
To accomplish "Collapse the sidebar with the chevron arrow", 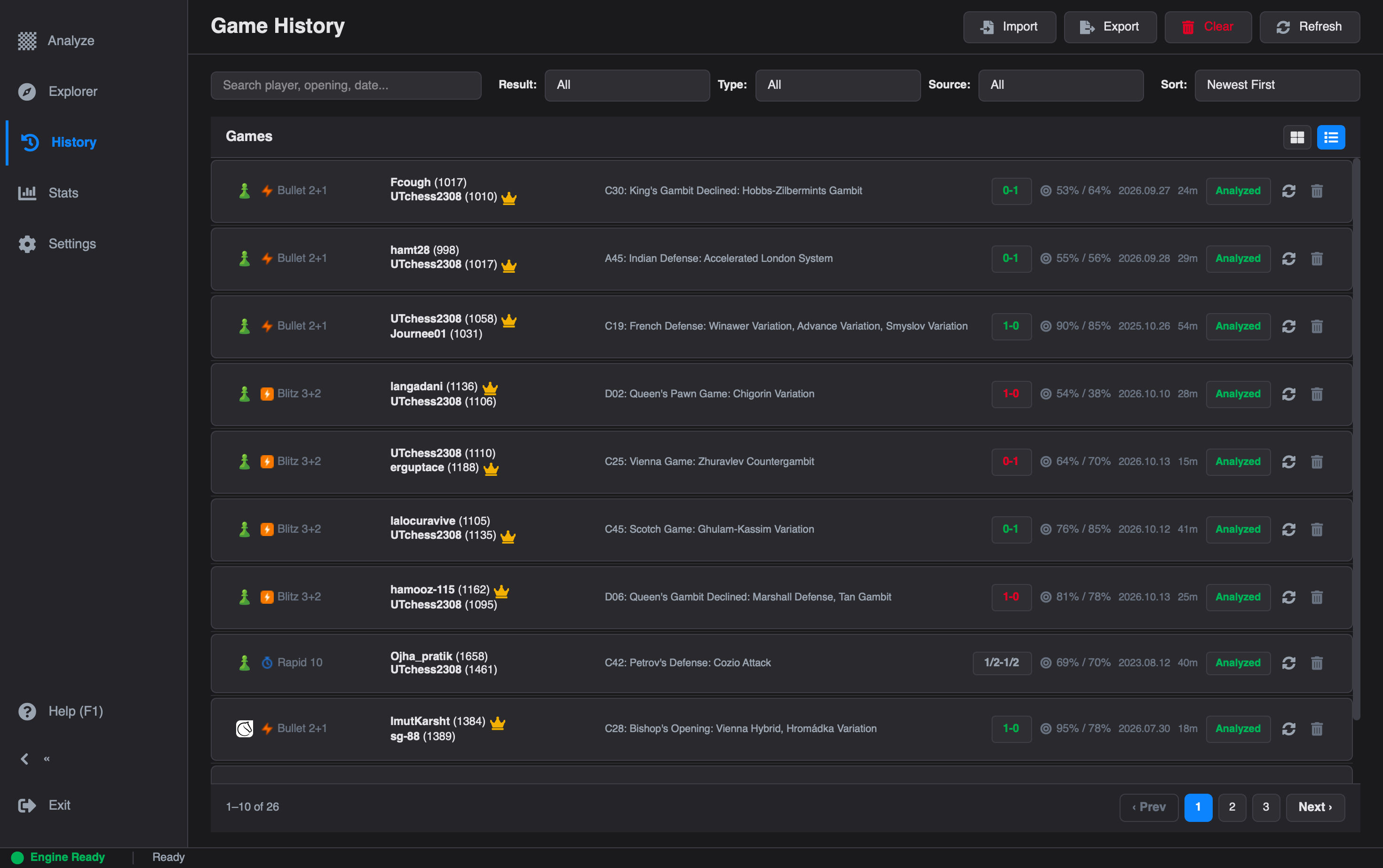I will click(x=24, y=759).
